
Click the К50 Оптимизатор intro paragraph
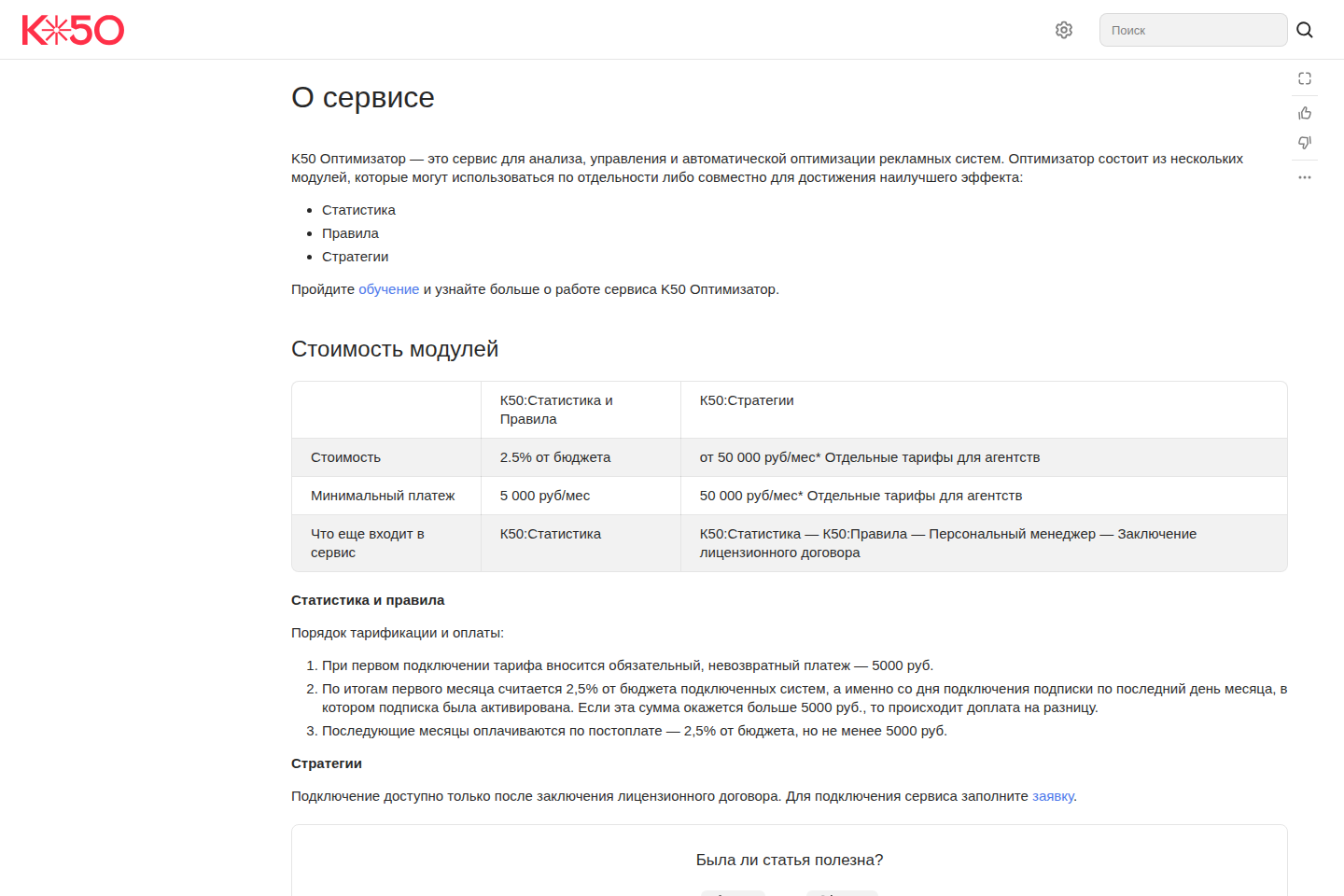point(767,168)
